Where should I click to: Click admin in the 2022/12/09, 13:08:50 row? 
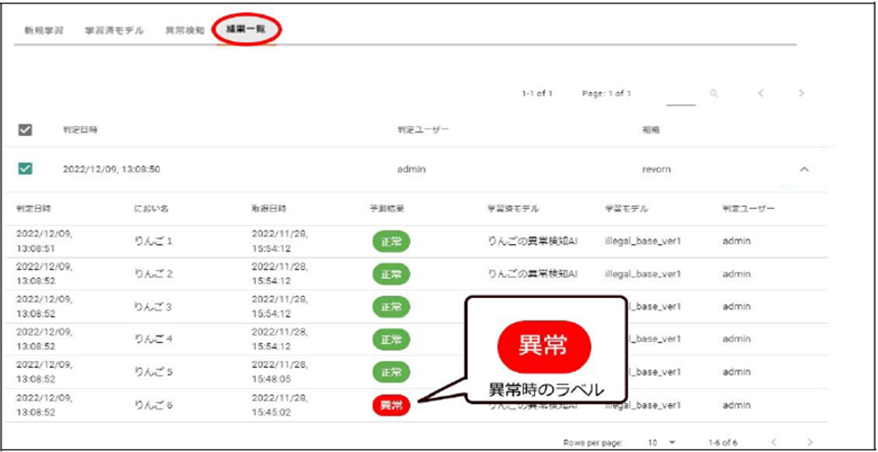pos(412,169)
